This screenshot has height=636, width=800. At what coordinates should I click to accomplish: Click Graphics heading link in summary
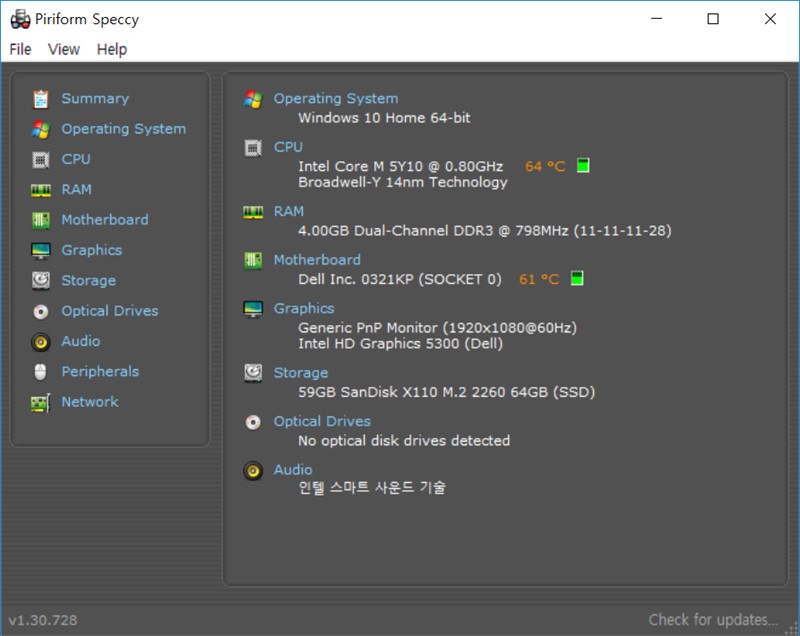coord(304,308)
